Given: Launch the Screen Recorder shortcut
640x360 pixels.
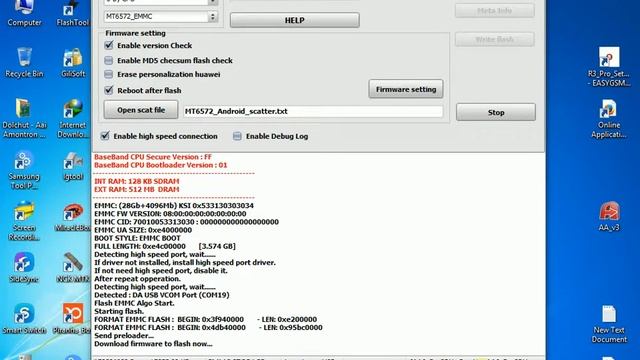Looking at the screenshot, I should [24, 221].
